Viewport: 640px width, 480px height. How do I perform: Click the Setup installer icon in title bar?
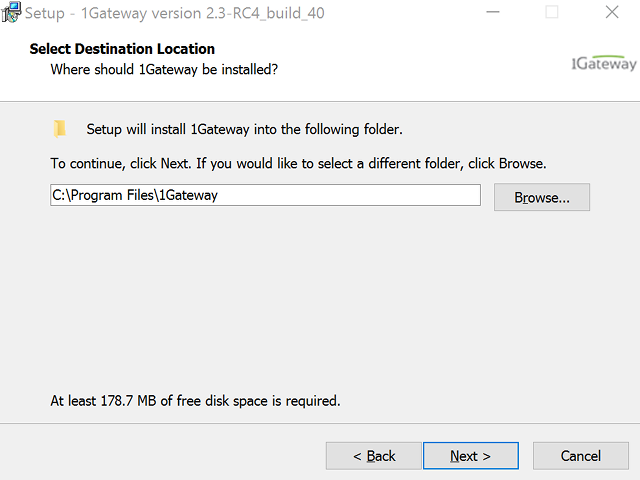point(12,13)
